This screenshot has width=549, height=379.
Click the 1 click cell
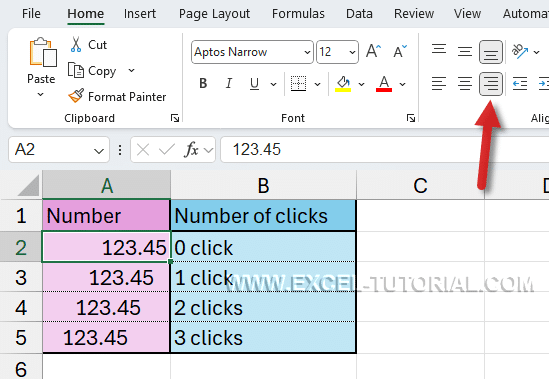[263, 277]
